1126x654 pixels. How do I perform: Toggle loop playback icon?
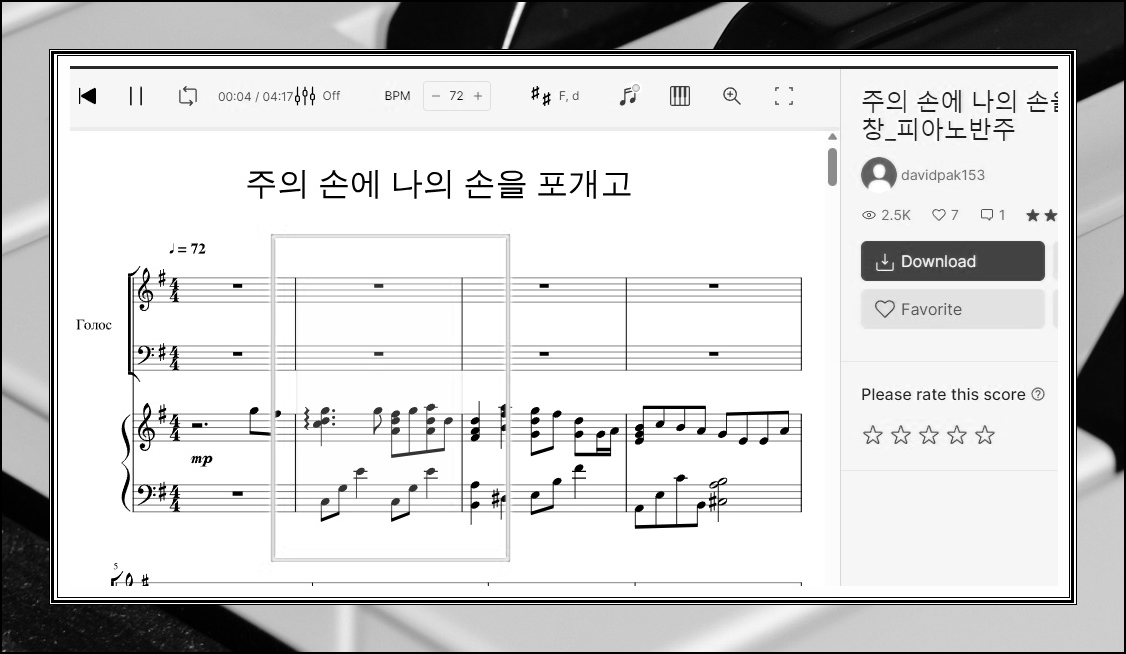pyautogui.click(x=187, y=96)
